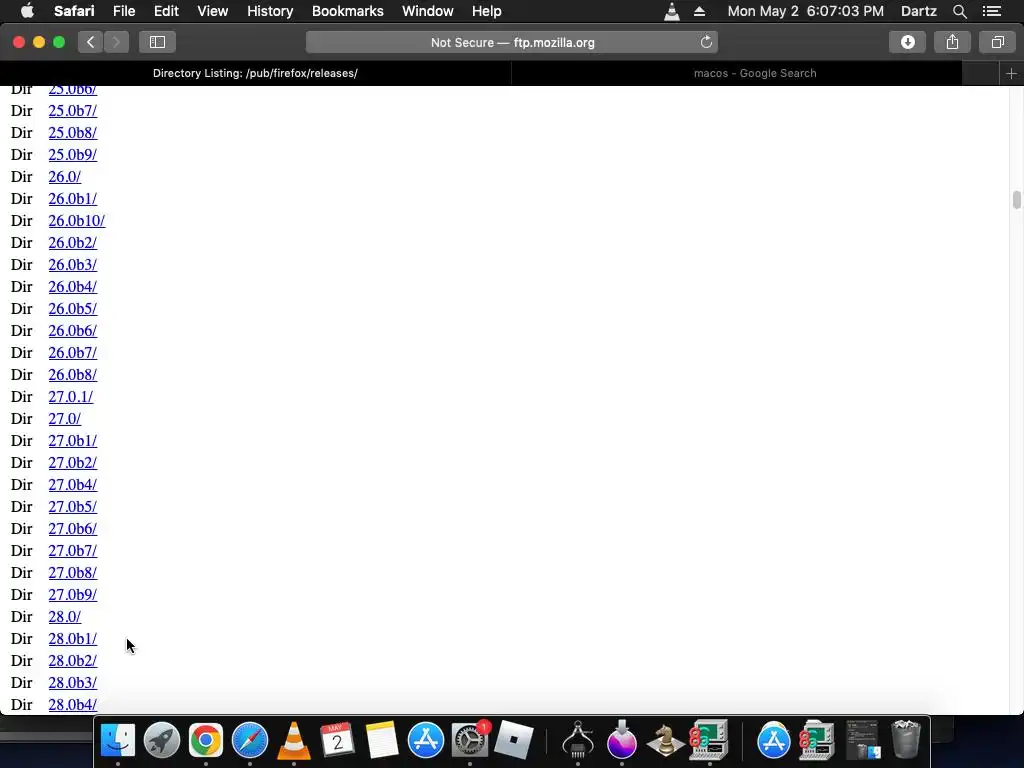Open Finder from the Dock
Image resolution: width=1024 pixels, height=768 pixels.
pyautogui.click(x=118, y=740)
